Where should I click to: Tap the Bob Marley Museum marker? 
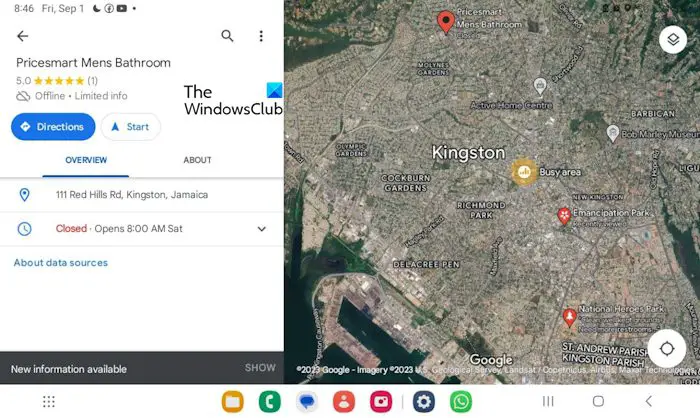[613, 133]
